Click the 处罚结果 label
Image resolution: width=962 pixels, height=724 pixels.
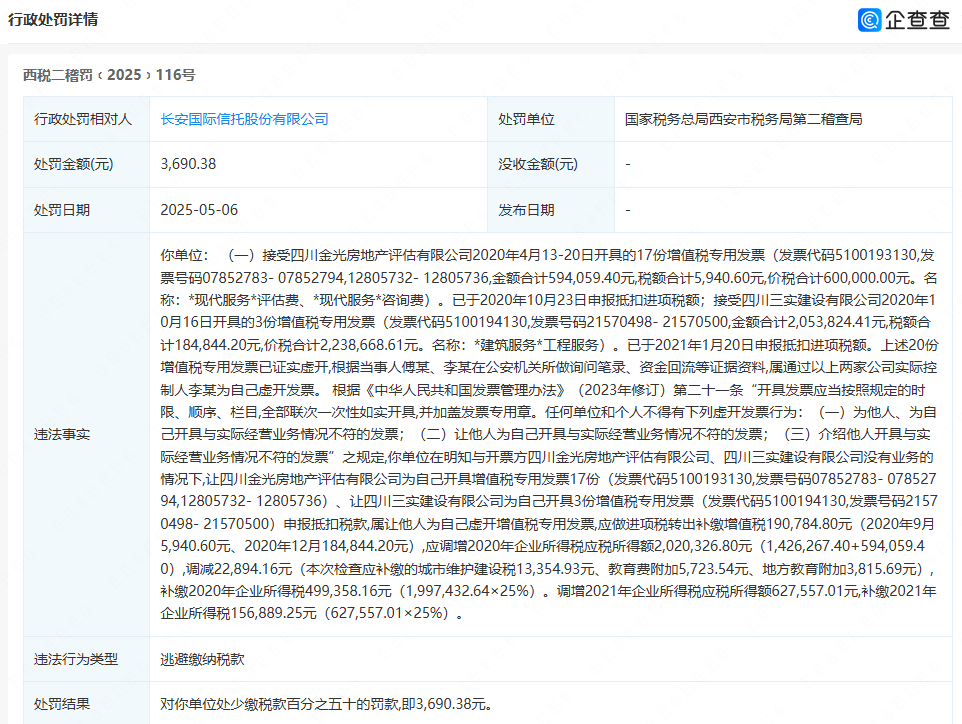click(62, 704)
